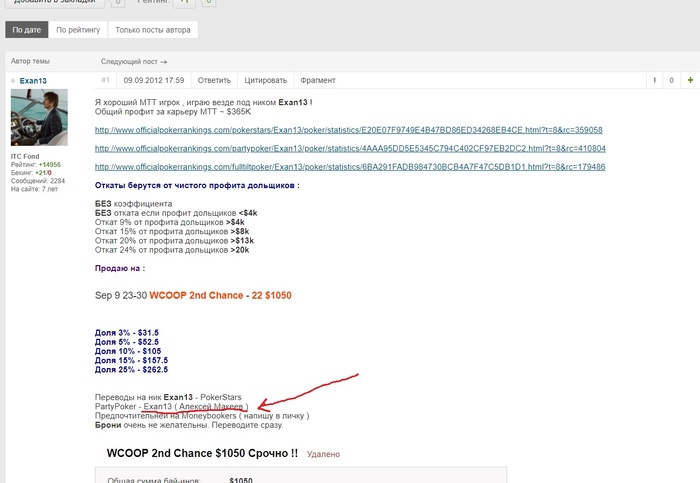Open the pokerstars officialpokerrankings link
Image resolution: width=700 pixels, height=483 pixels.
(349, 130)
